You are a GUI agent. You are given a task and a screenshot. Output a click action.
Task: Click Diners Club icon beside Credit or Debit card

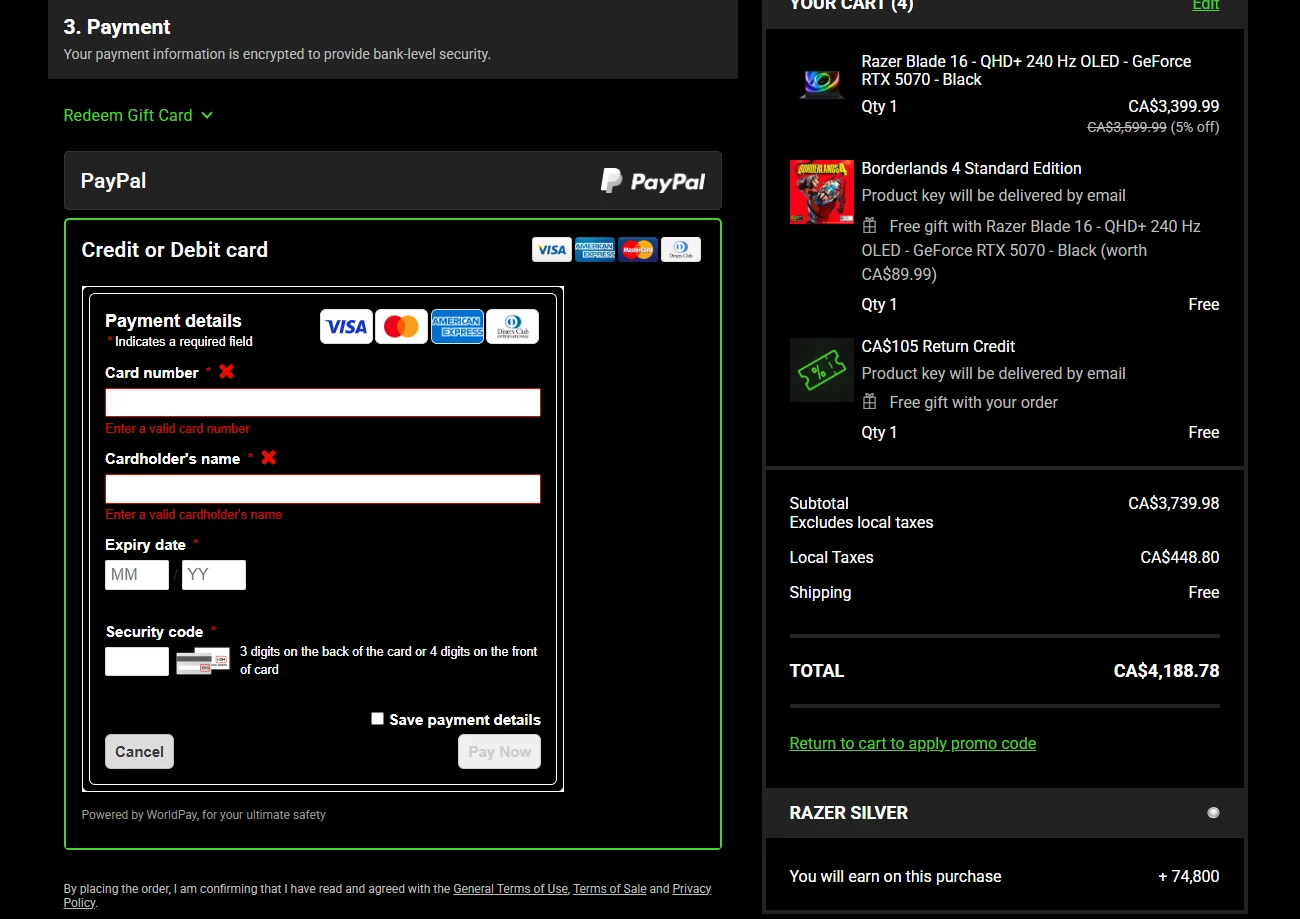pos(681,250)
